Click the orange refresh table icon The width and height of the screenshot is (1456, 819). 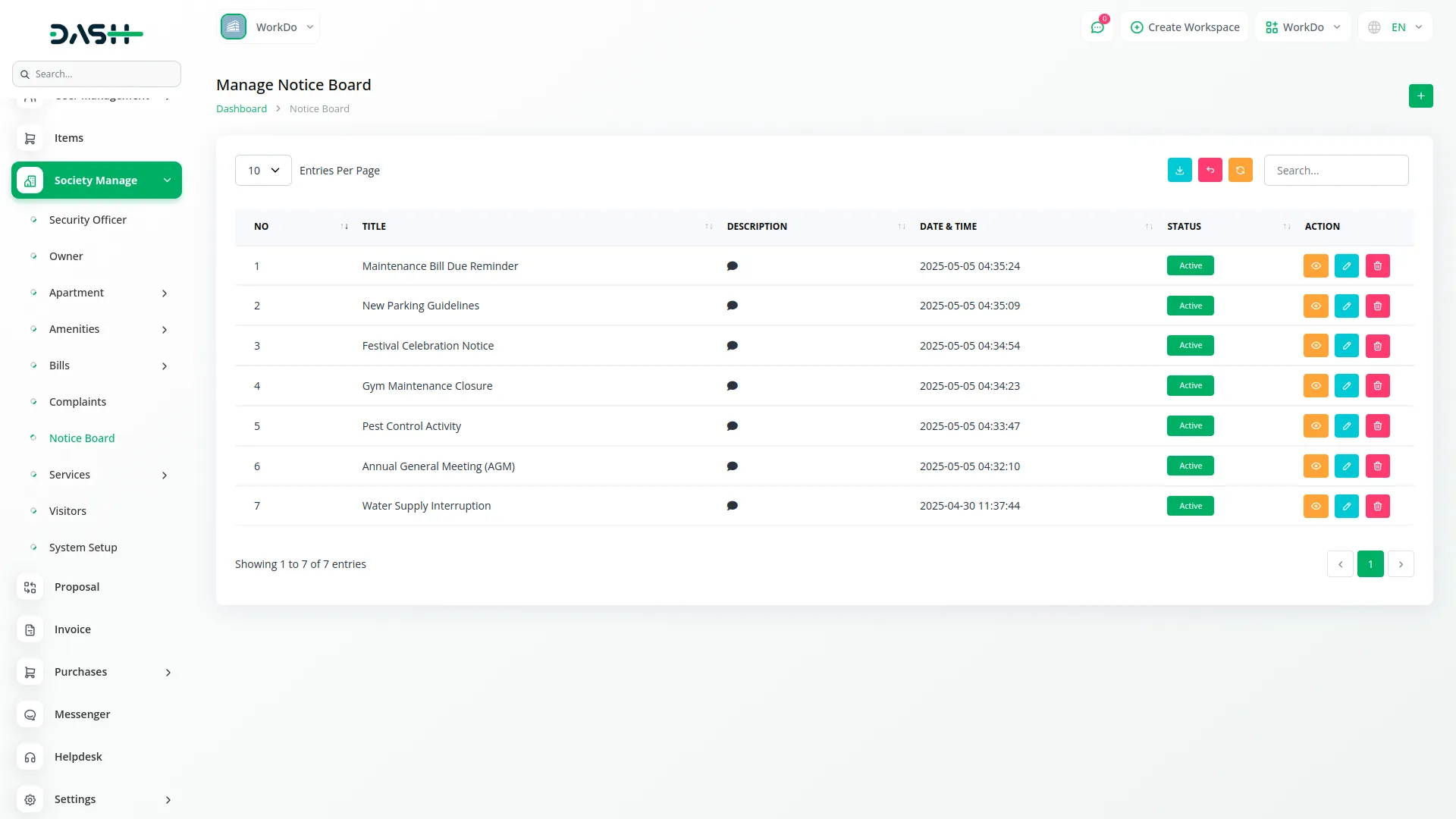click(1240, 171)
